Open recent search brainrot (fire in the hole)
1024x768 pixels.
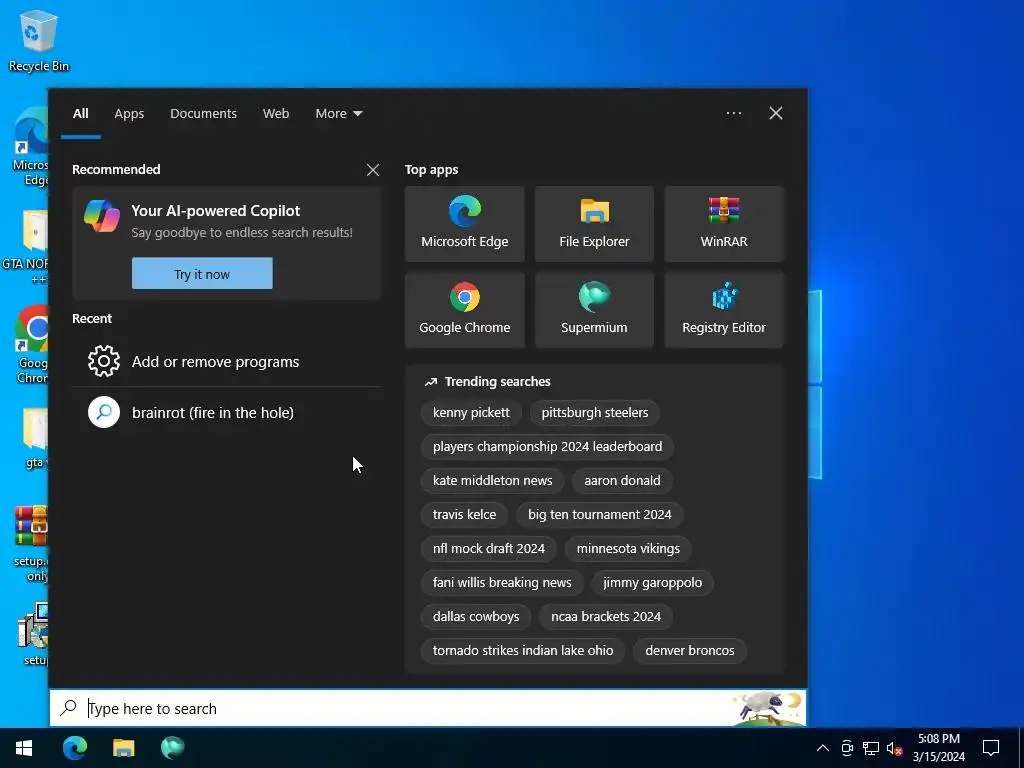[226, 412]
